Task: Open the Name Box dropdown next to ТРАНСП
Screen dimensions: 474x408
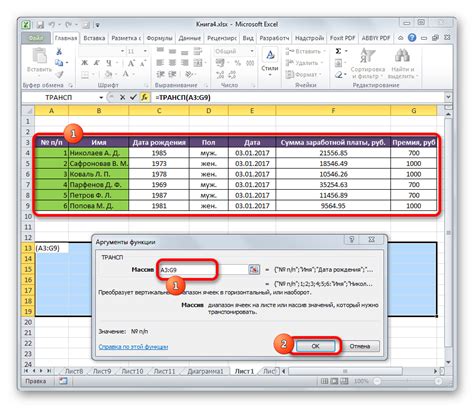Action: [x=101, y=97]
